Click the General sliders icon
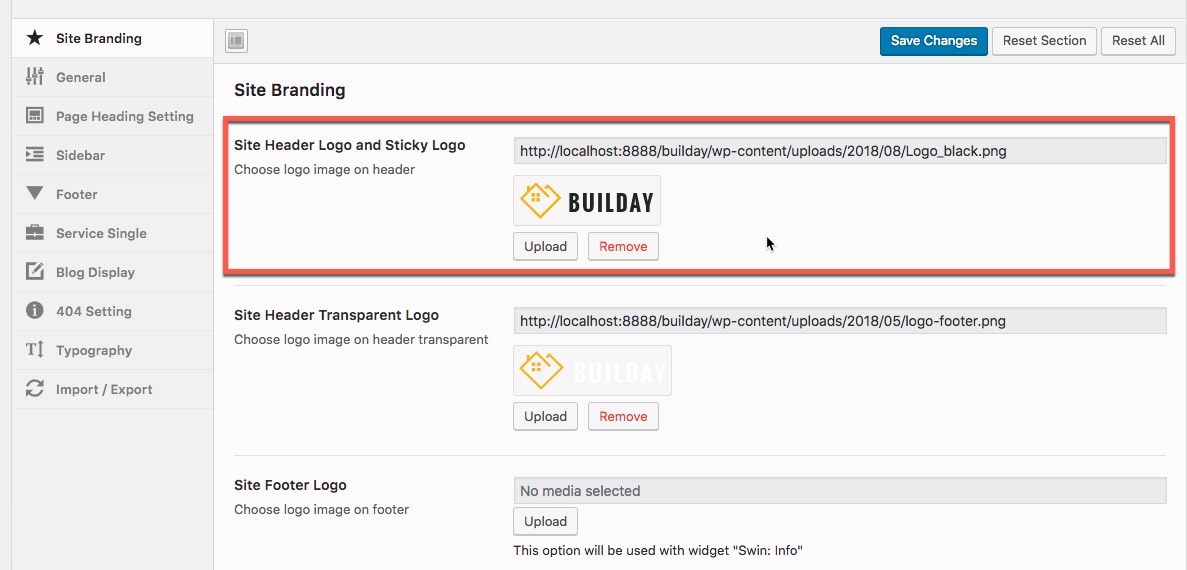The height and width of the screenshot is (570, 1187). click(x=35, y=77)
